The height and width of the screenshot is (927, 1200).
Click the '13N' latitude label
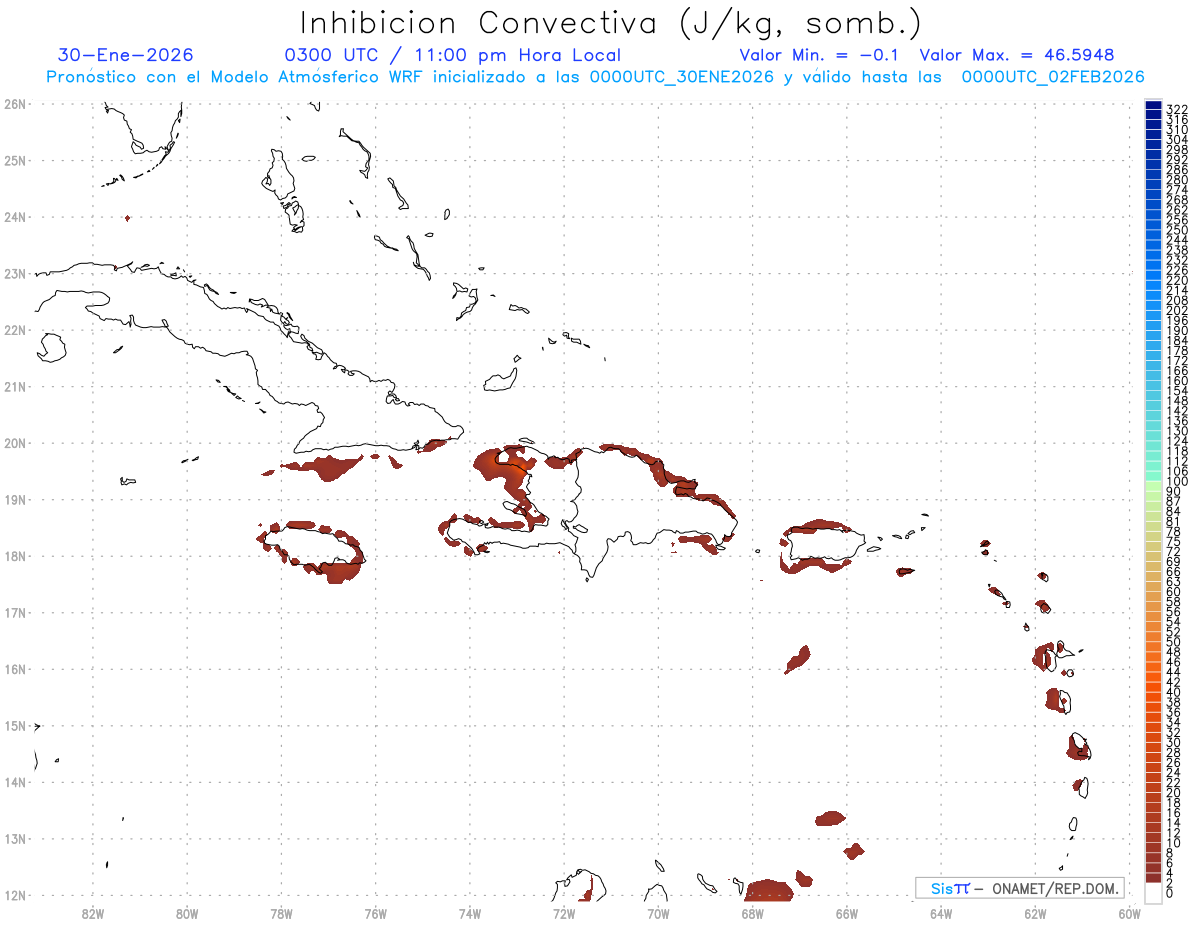tap(14, 839)
